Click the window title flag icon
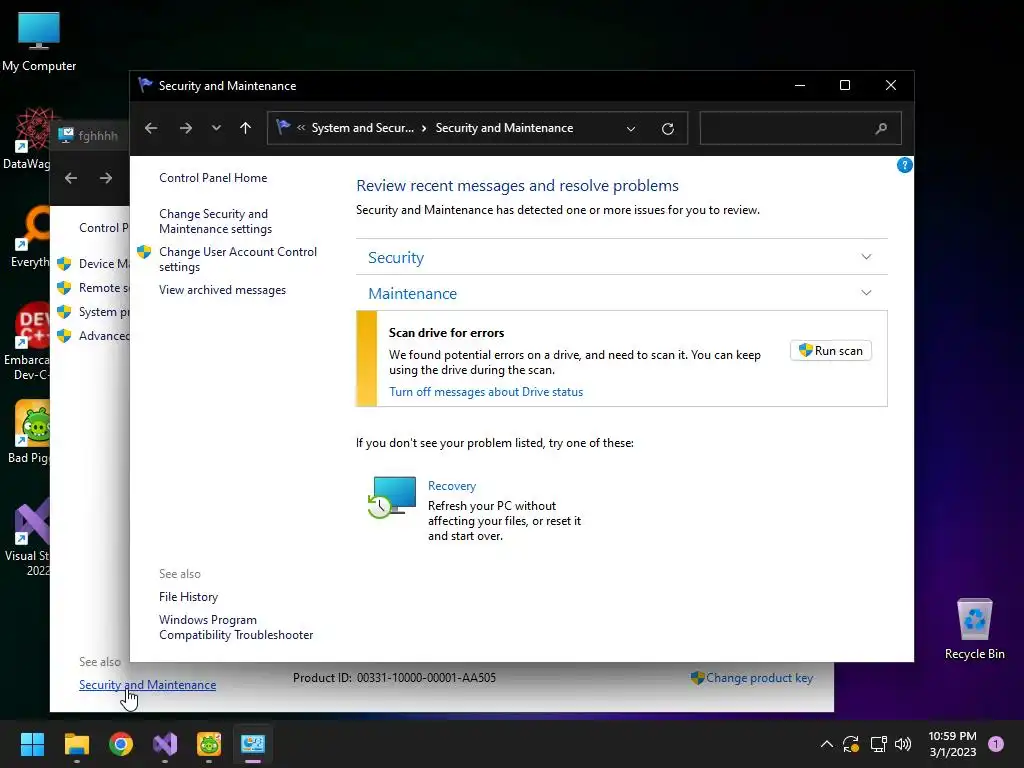The image size is (1024, 768). (x=145, y=85)
